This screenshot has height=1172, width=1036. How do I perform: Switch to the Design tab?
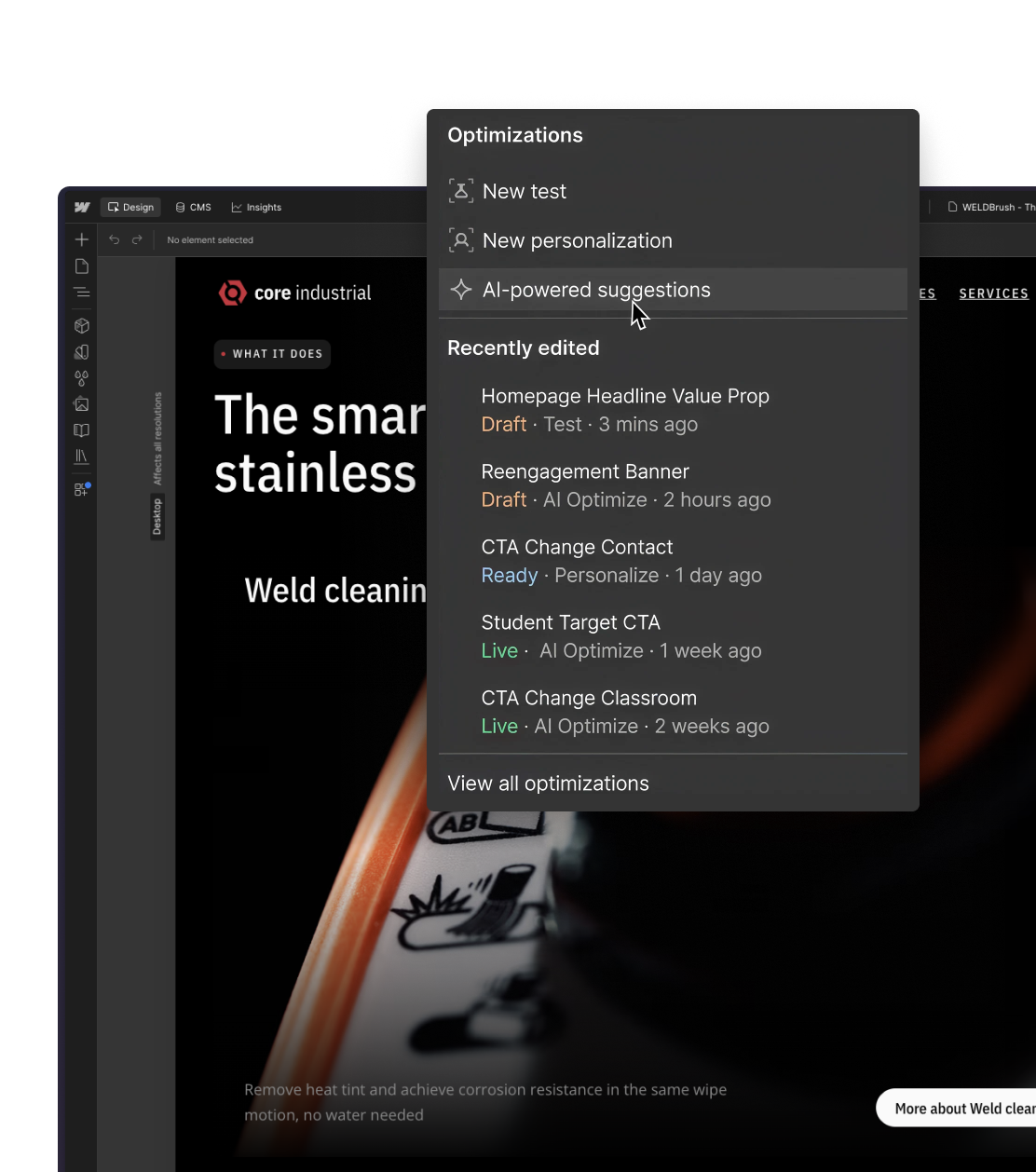130,207
